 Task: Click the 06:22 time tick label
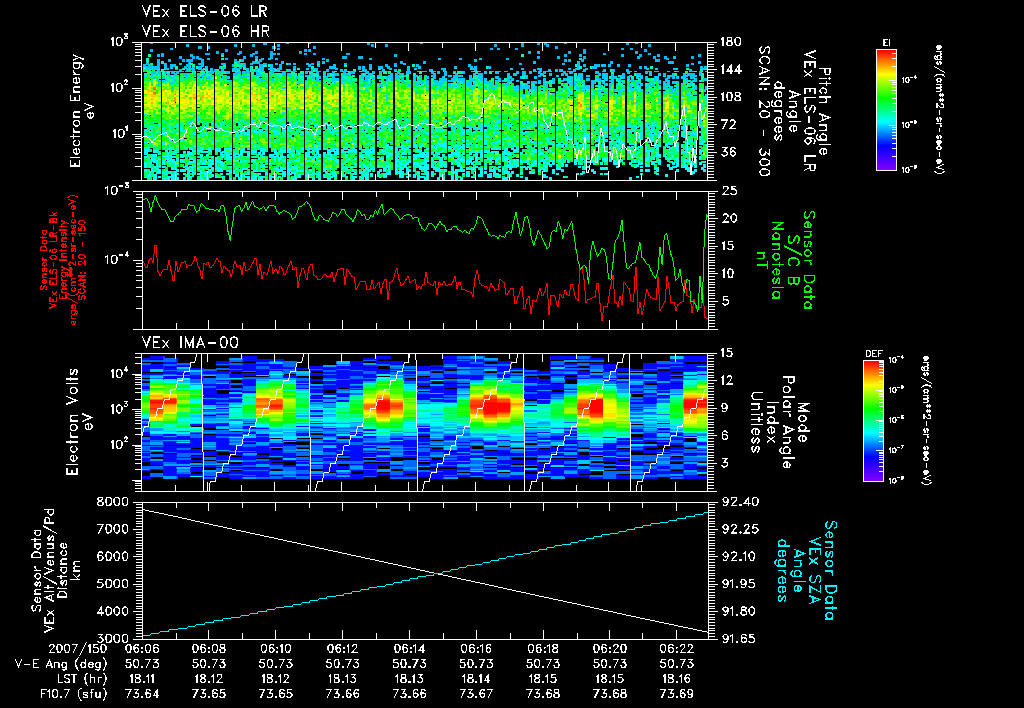pyautogui.click(x=677, y=649)
